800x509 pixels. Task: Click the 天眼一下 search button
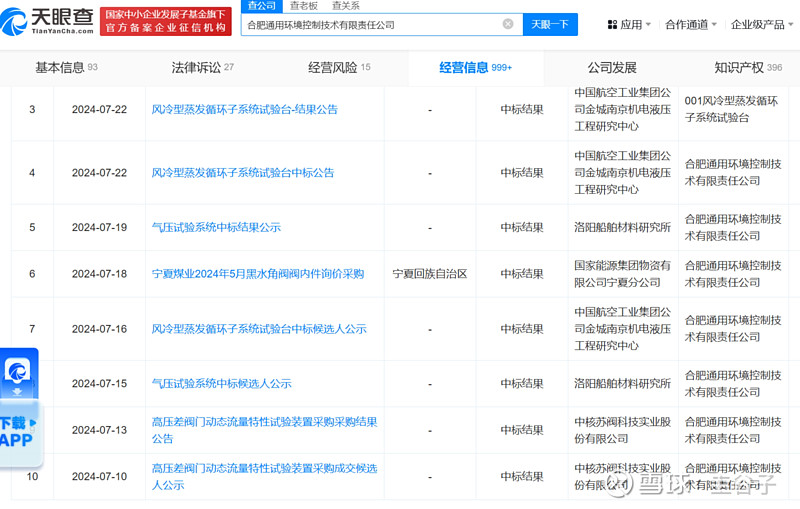coord(550,24)
